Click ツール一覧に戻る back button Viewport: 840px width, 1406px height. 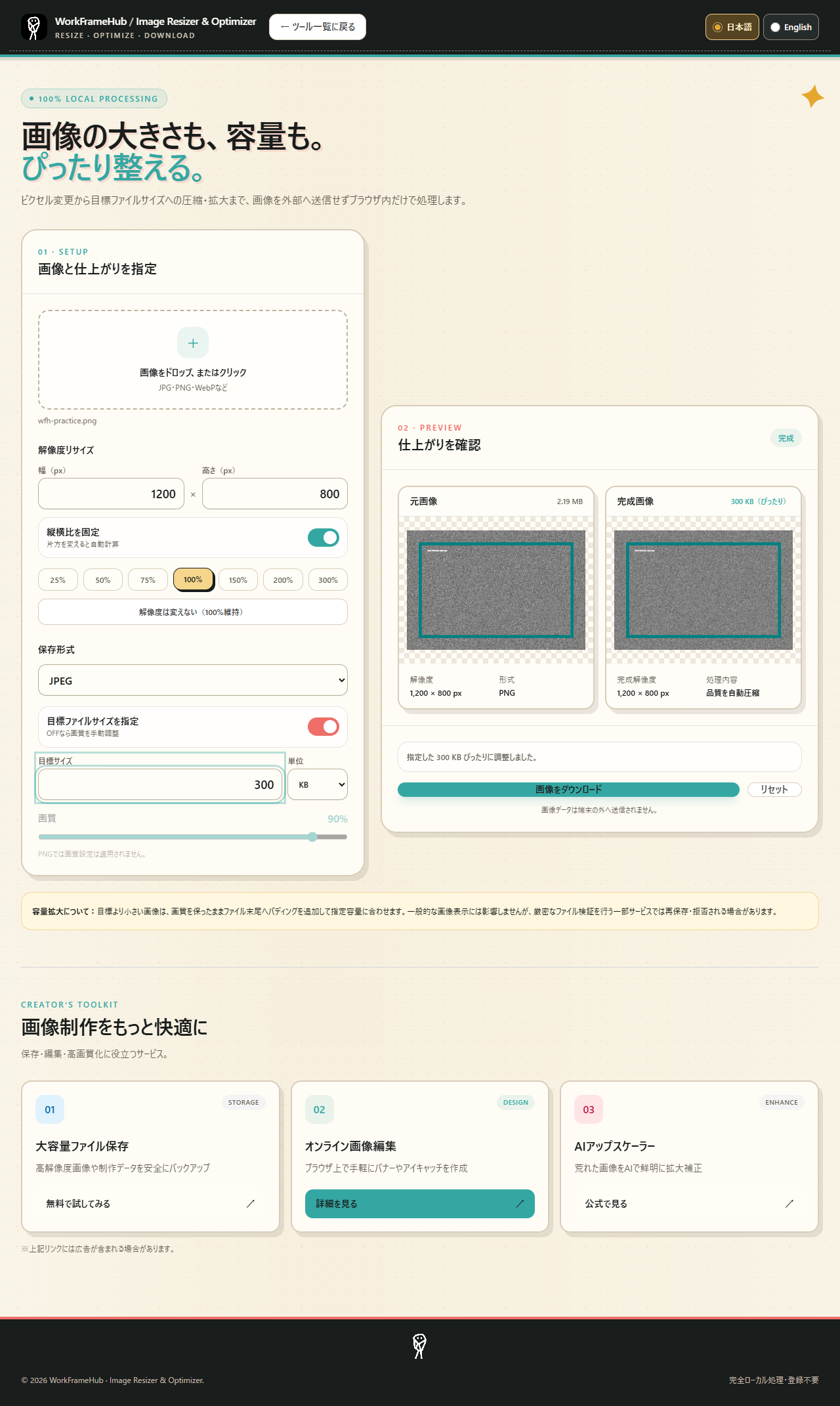318,27
